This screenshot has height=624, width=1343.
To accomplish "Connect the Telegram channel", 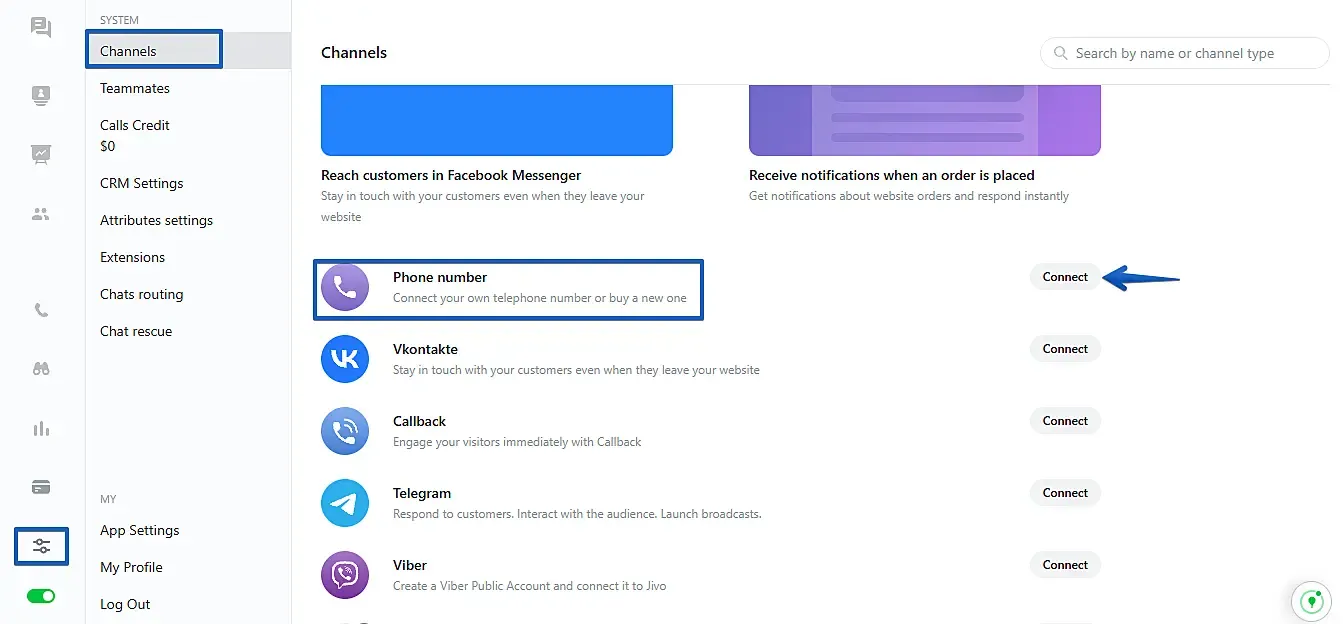I will 1065,493.
